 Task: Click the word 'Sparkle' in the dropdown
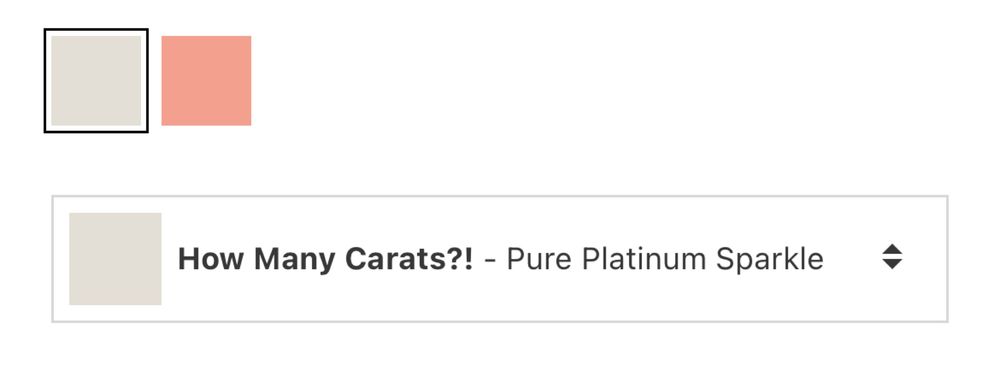click(x=769, y=260)
